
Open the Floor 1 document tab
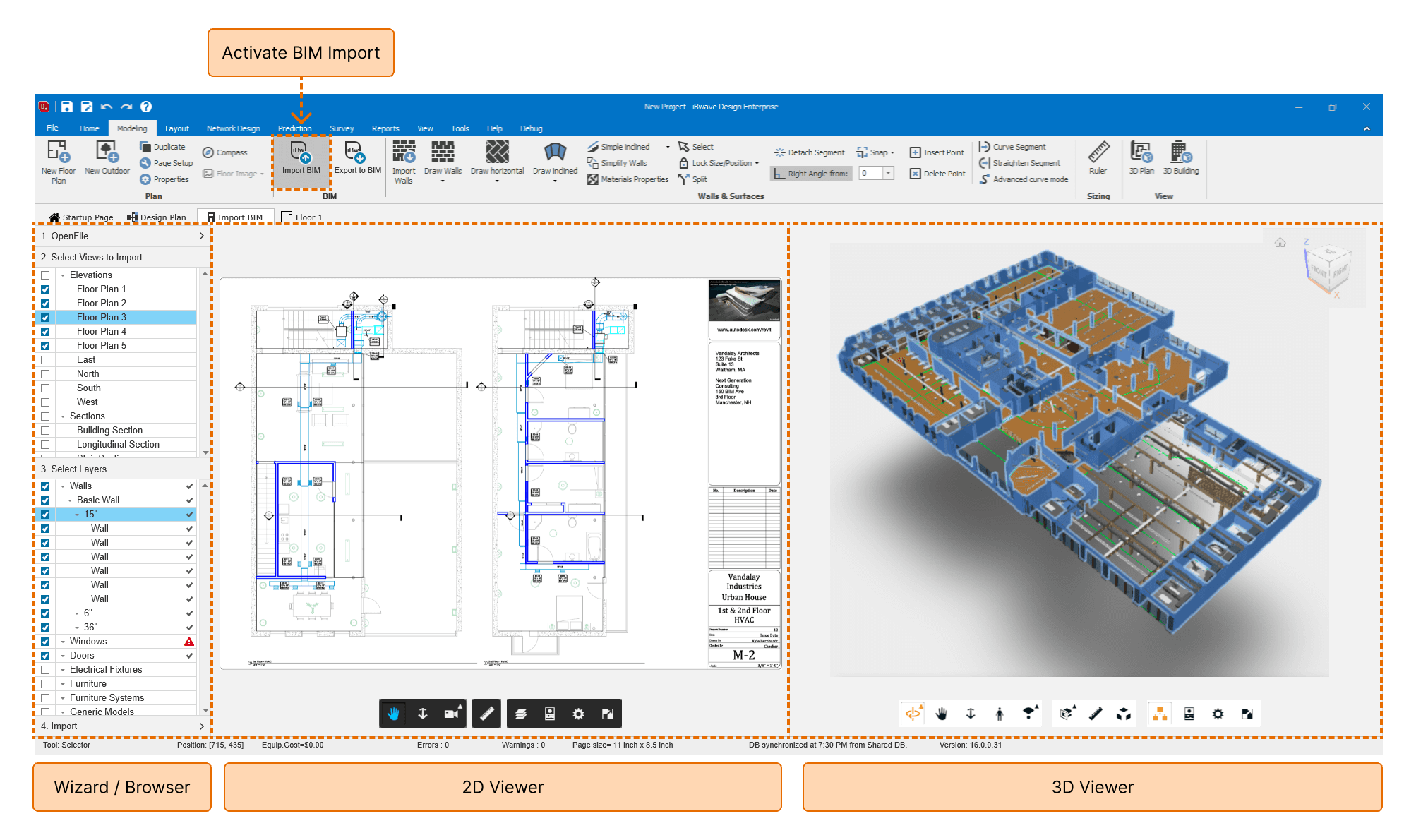(x=302, y=217)
